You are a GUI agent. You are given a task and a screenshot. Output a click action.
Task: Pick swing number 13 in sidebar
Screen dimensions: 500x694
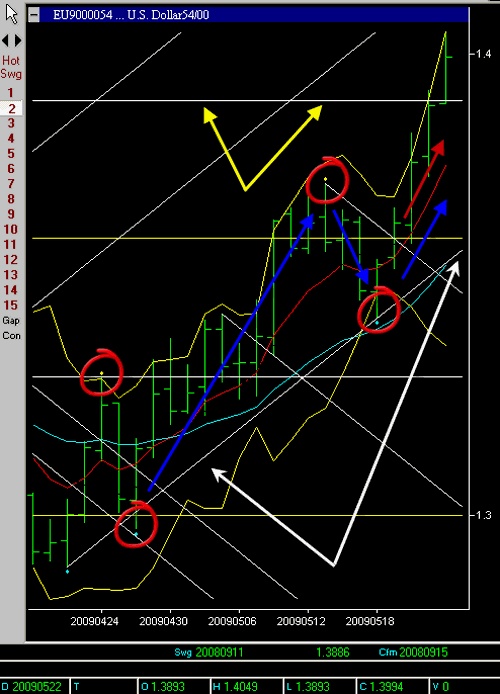coord(11,275)
